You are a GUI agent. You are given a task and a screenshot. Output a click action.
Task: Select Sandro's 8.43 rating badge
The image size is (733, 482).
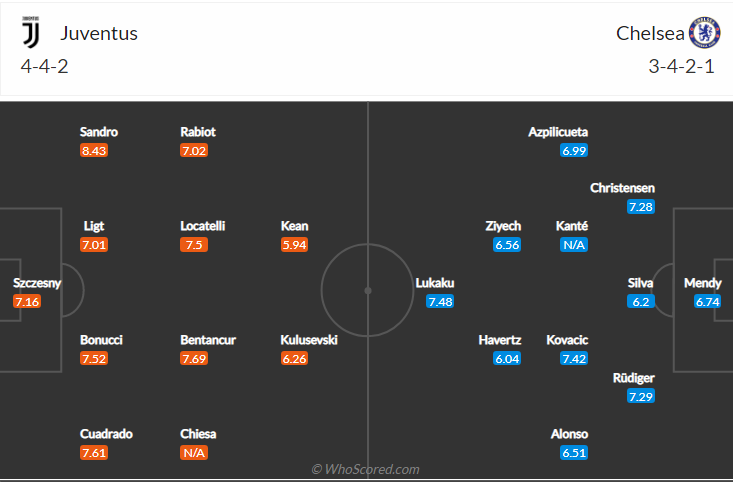(94, 151)
